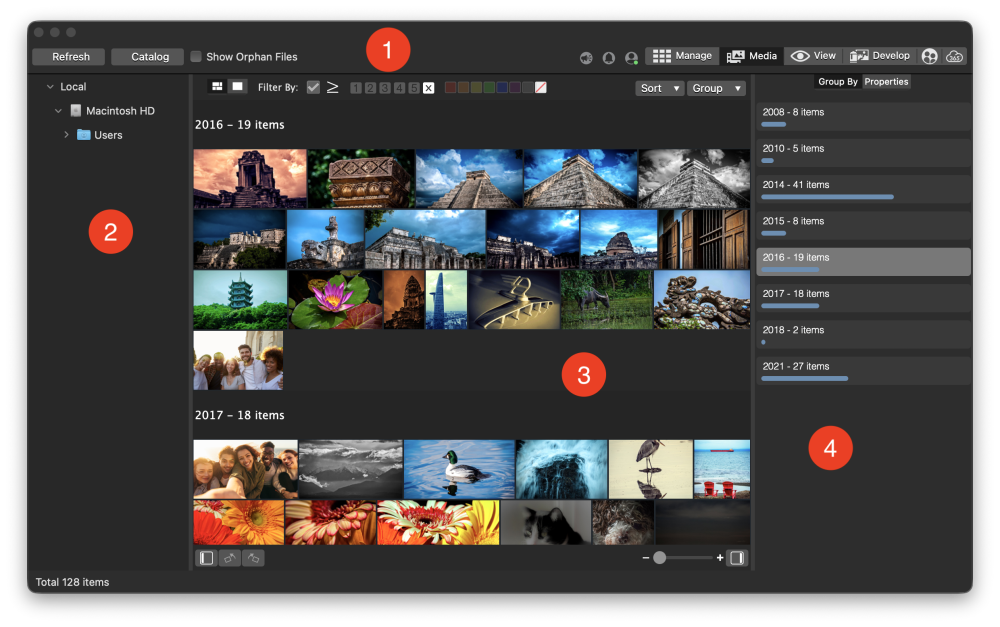This screenshot has height=627, width=1000.
Task: Click the Refresh button
Action: click(x=71, y=57)
